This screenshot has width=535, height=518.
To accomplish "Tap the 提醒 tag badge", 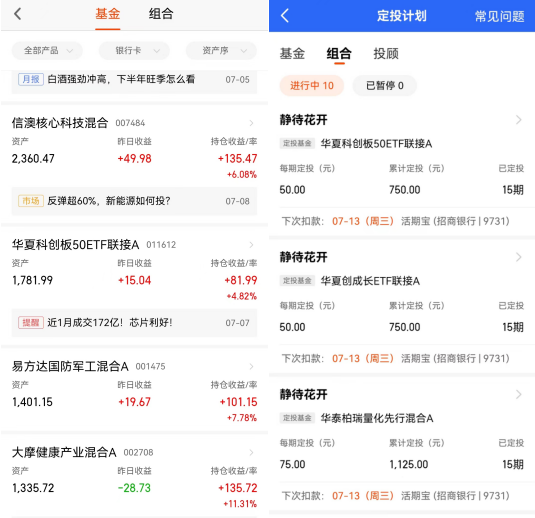I will [31, 323].
